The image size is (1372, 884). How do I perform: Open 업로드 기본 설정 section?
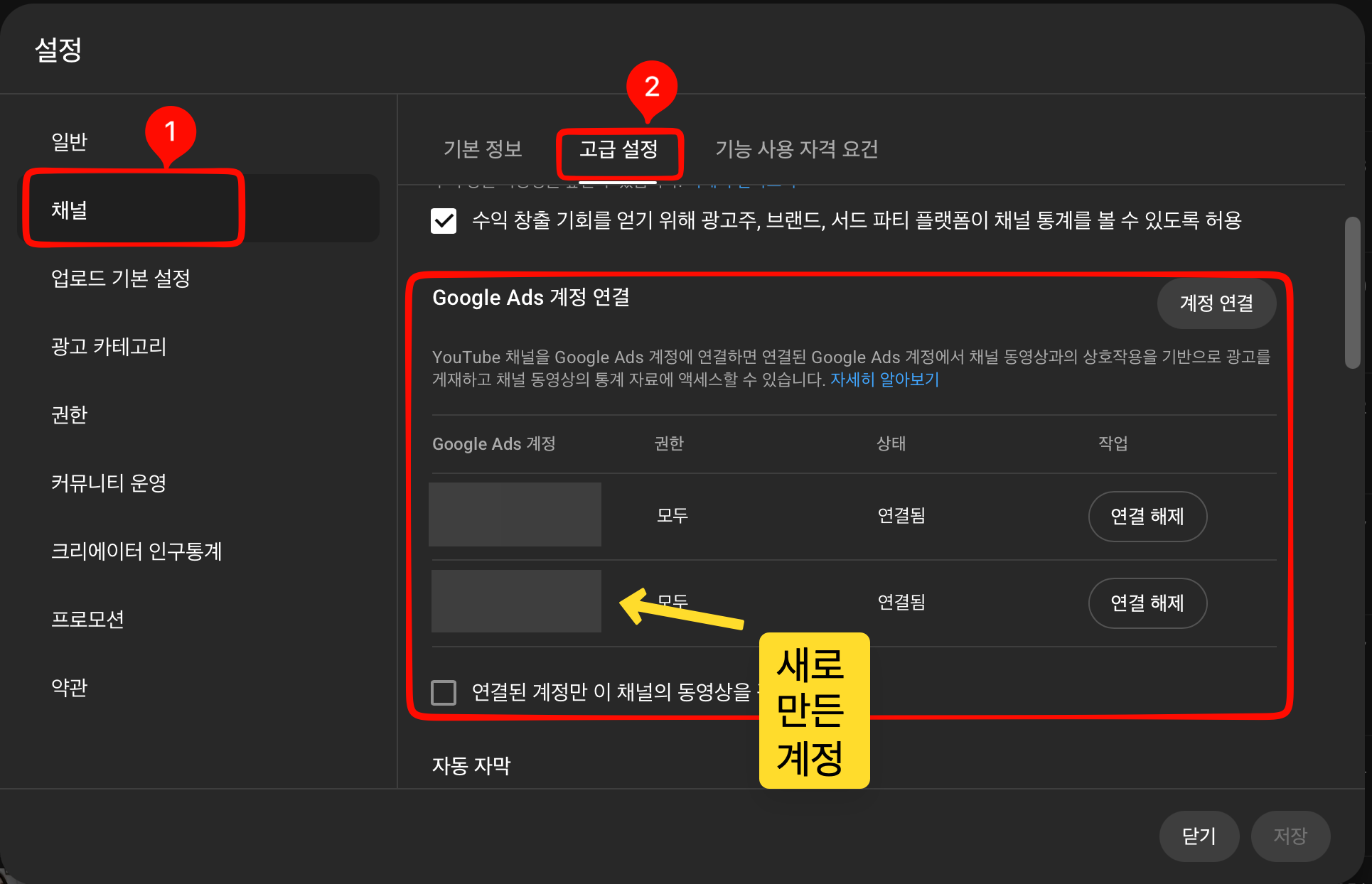pyautogui.click(x=120, y=278)
